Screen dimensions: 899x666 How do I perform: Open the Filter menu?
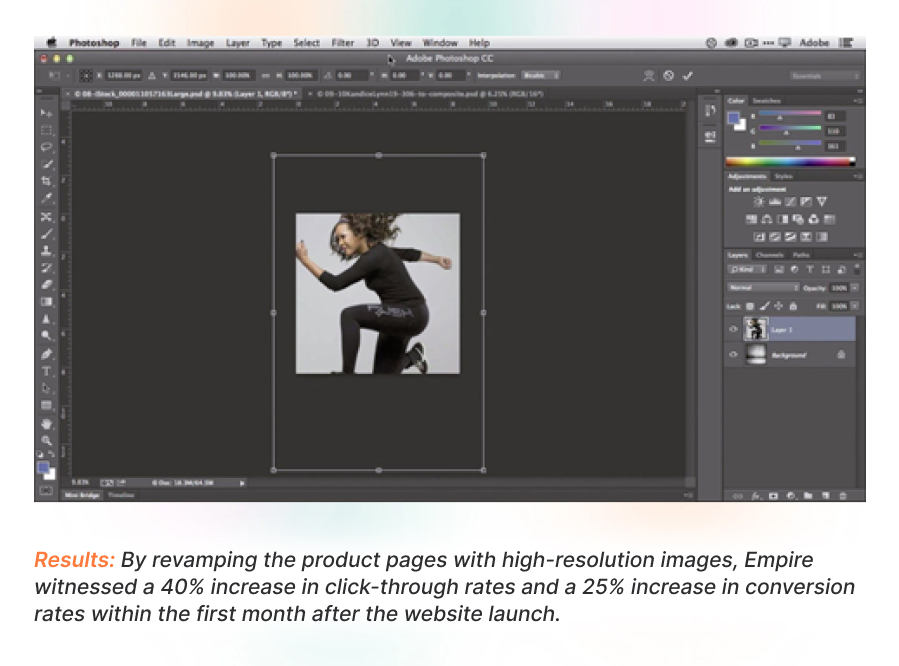(x=342, y=42)
